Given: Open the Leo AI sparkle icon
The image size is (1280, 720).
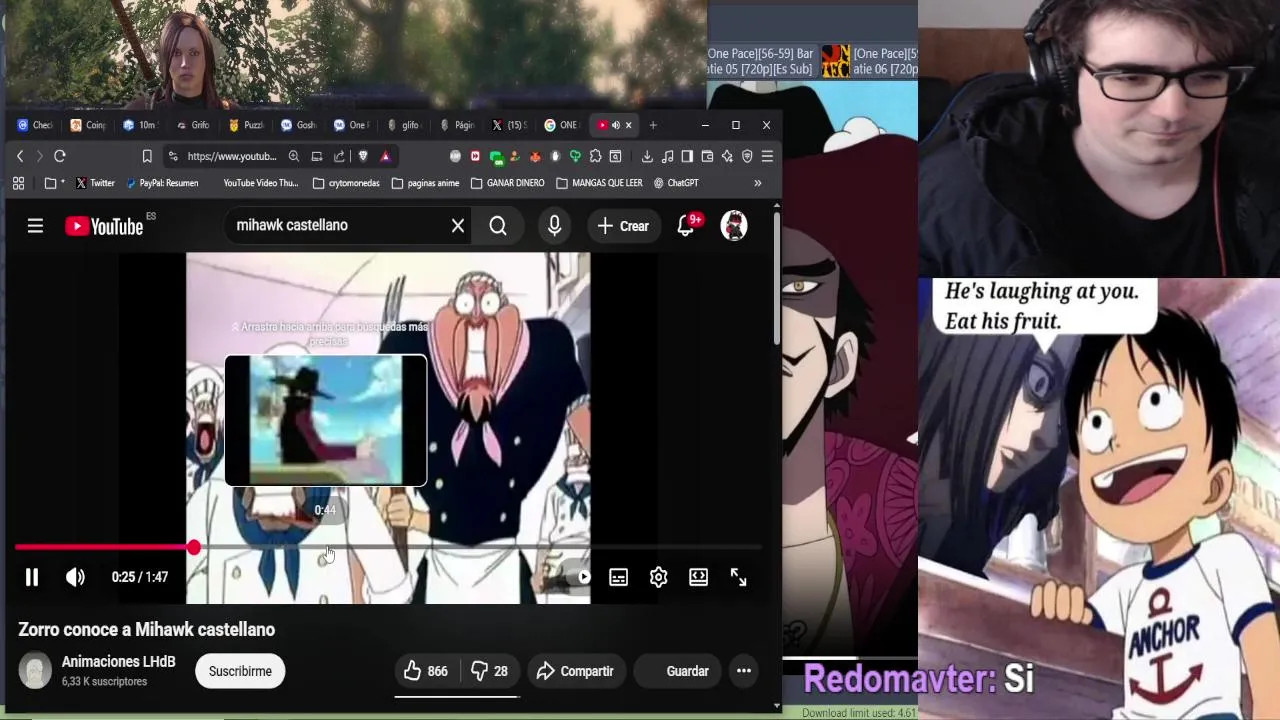Looking at the screenshot, I should click(727, 156).
